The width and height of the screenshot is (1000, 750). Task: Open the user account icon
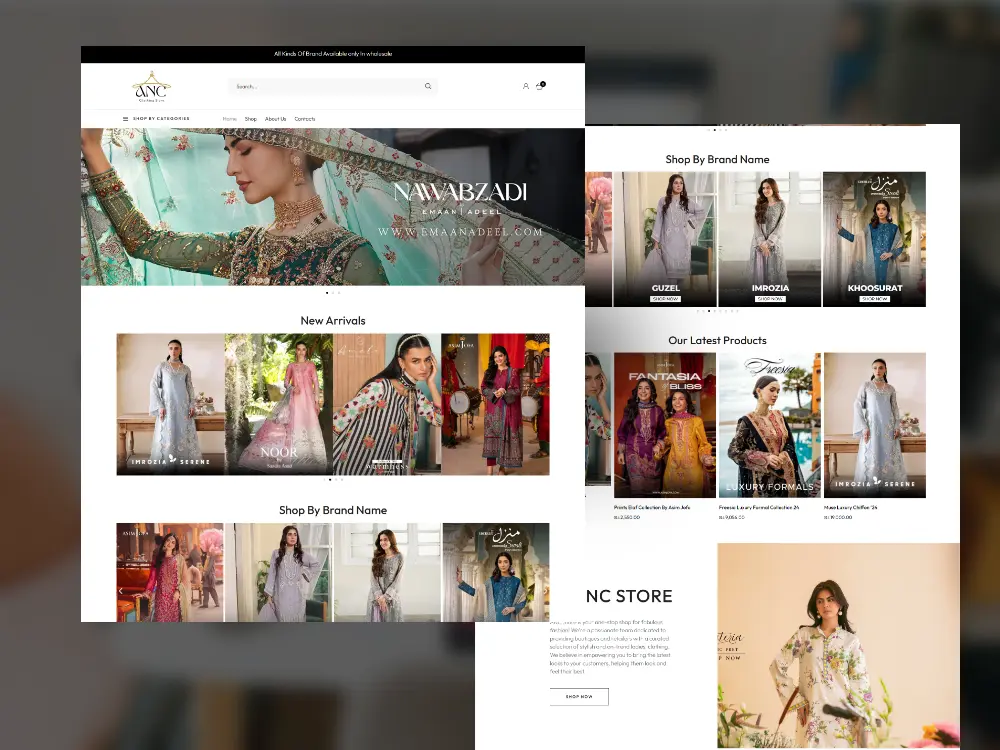526,86
